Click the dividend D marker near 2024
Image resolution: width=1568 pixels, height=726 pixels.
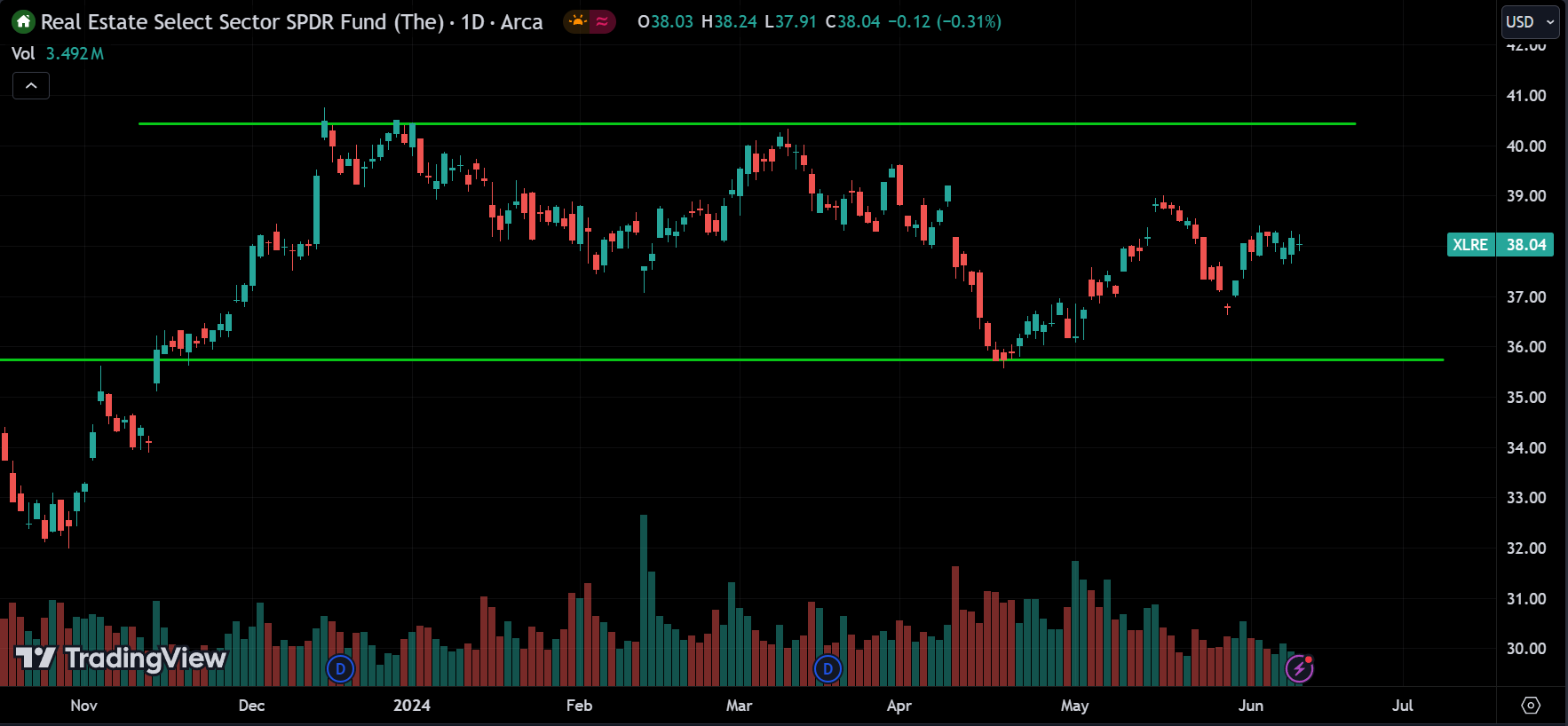tap(341, 668)
